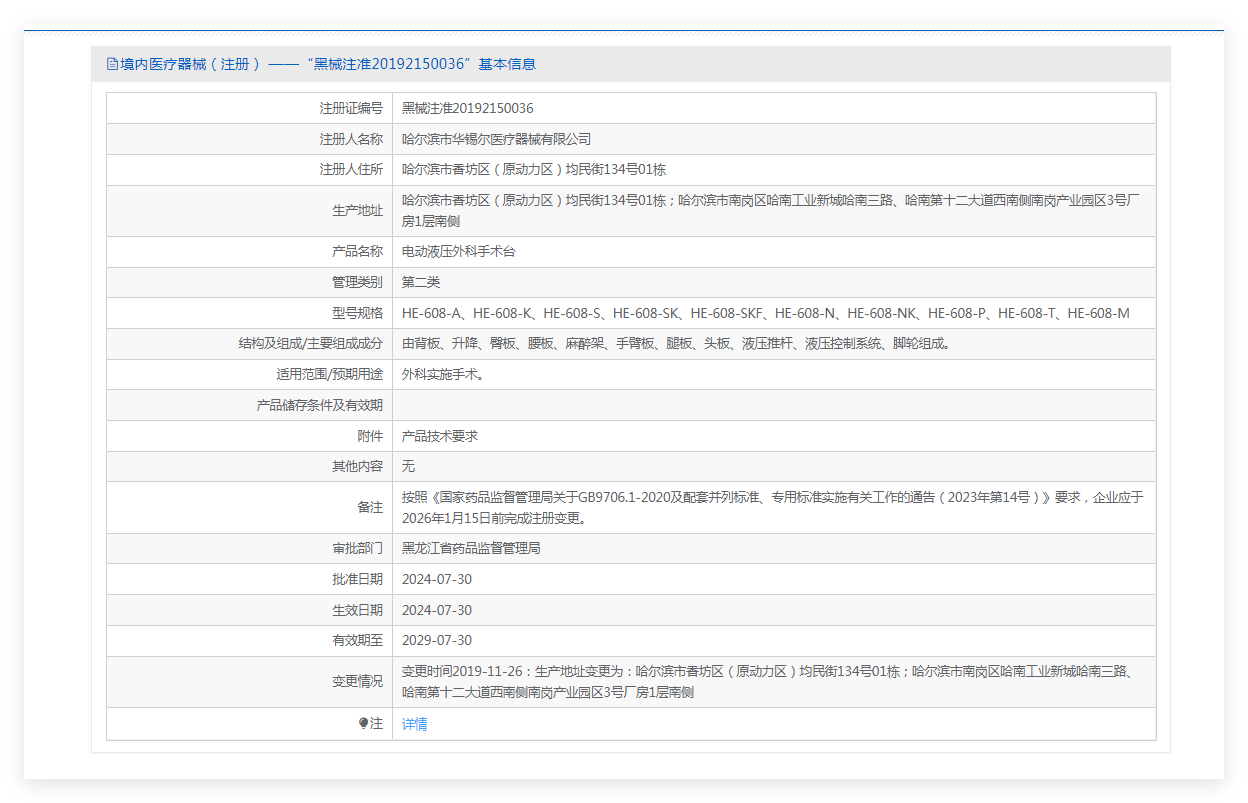Select the 变更时间2019-11-26 change record text
1248x803 pixels.
pyautogui.click(x=768, y=682)
